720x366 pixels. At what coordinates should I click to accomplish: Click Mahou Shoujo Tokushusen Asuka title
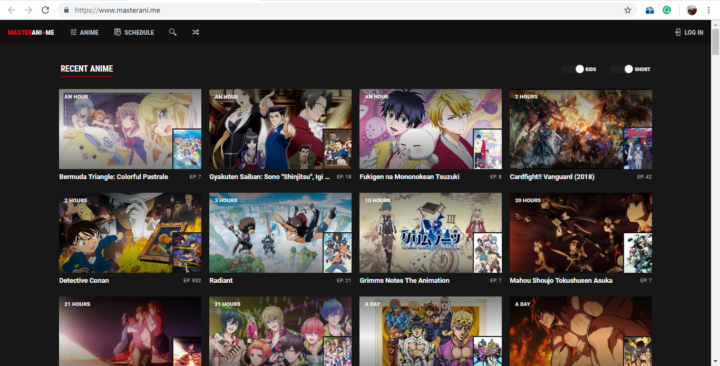coord(561,281)
